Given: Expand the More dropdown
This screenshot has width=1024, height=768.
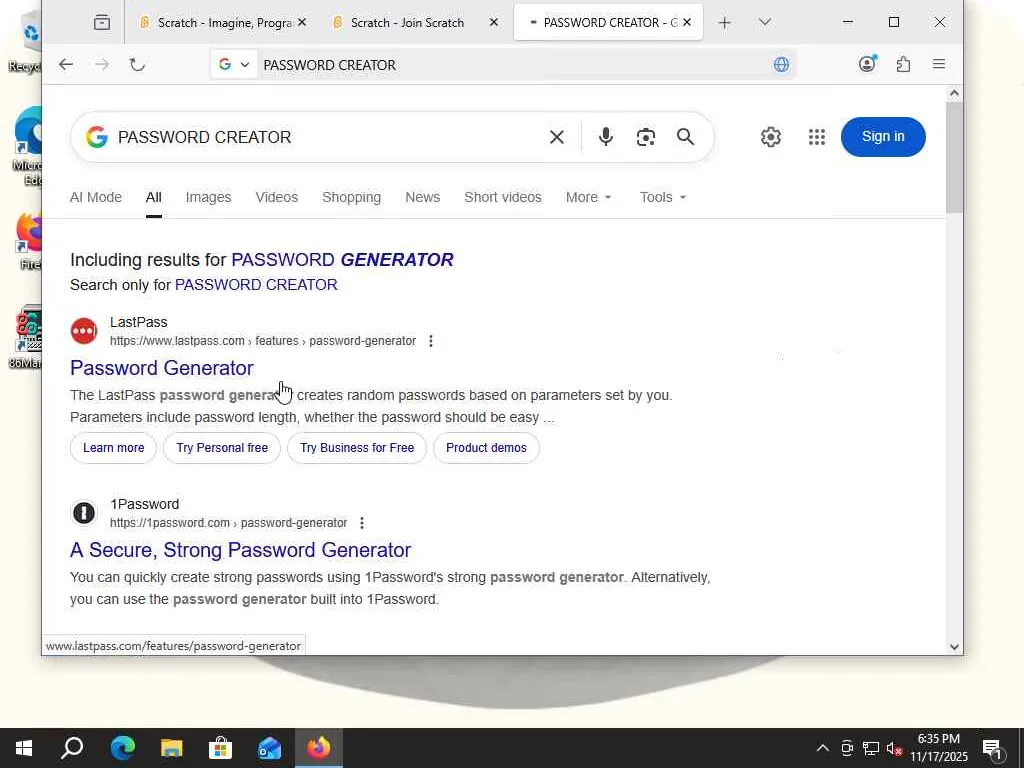Looking at the screenshot, I should pos(588,197).
